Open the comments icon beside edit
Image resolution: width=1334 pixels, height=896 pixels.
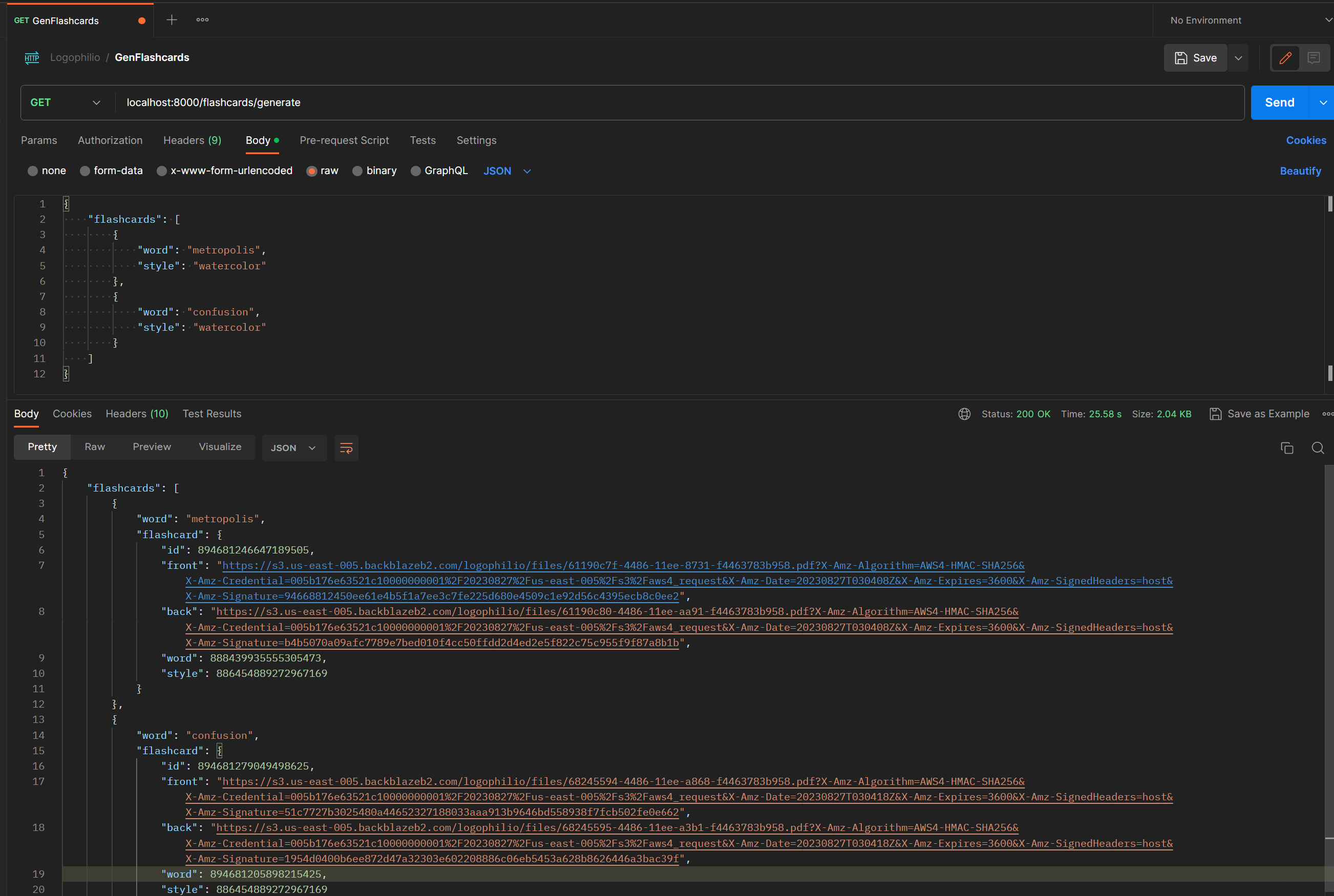point(1314,58)
